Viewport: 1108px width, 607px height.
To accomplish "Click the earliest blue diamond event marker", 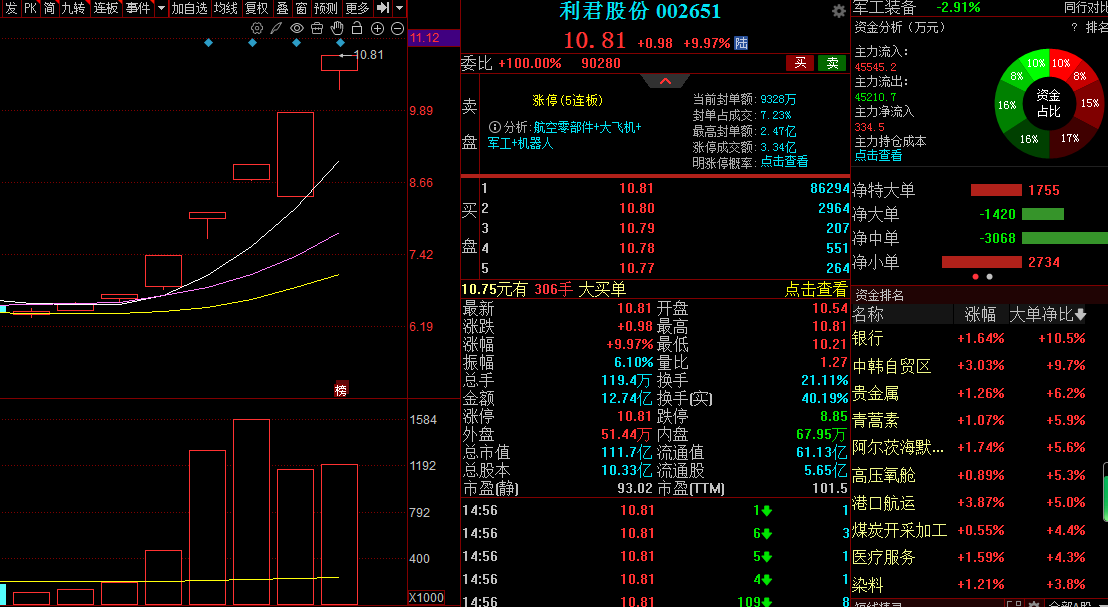I will pyautogui.click(x=208, y=43).
